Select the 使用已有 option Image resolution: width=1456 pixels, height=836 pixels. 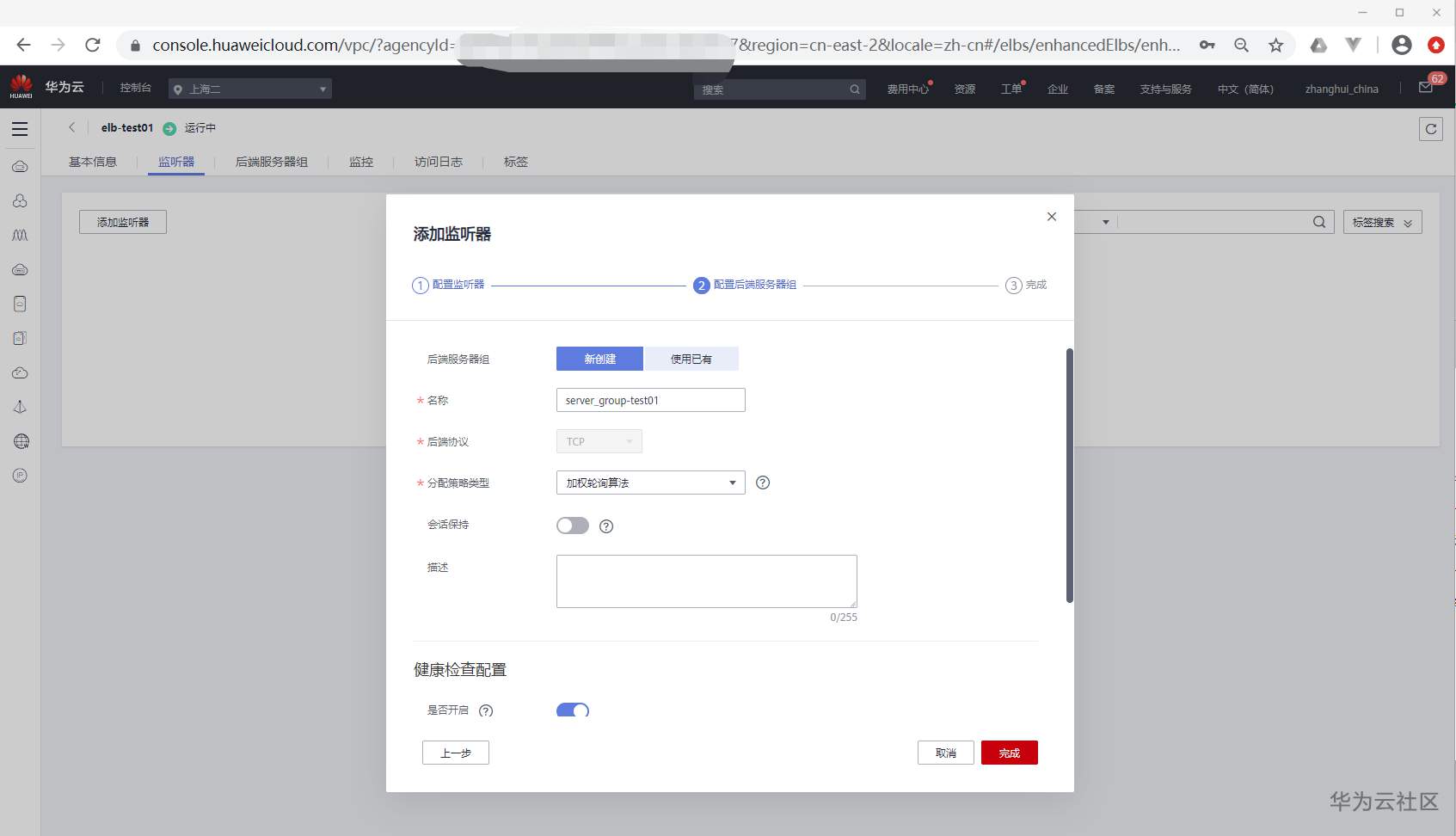click(691, 359)
